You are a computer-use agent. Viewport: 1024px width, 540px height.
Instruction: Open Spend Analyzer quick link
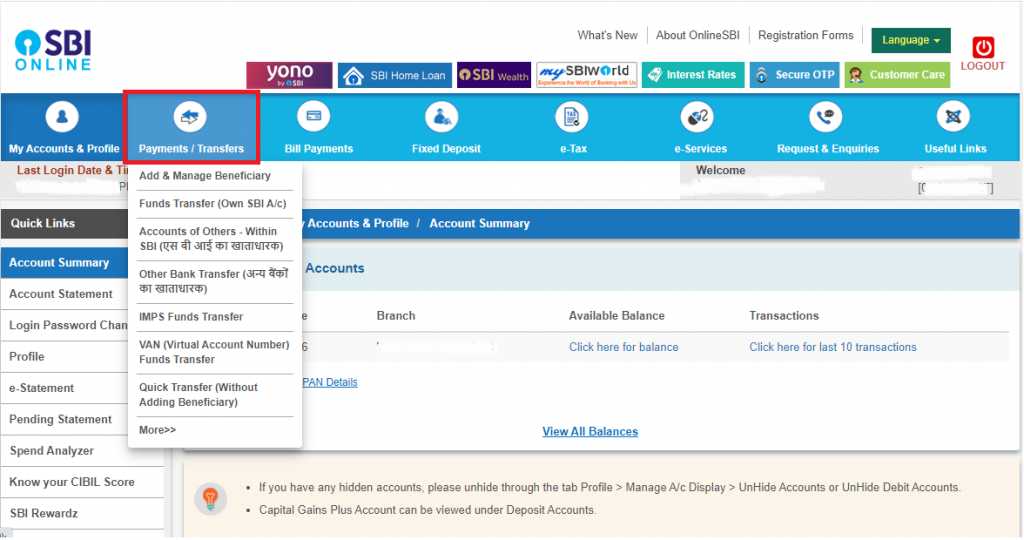tap(82, 451)
